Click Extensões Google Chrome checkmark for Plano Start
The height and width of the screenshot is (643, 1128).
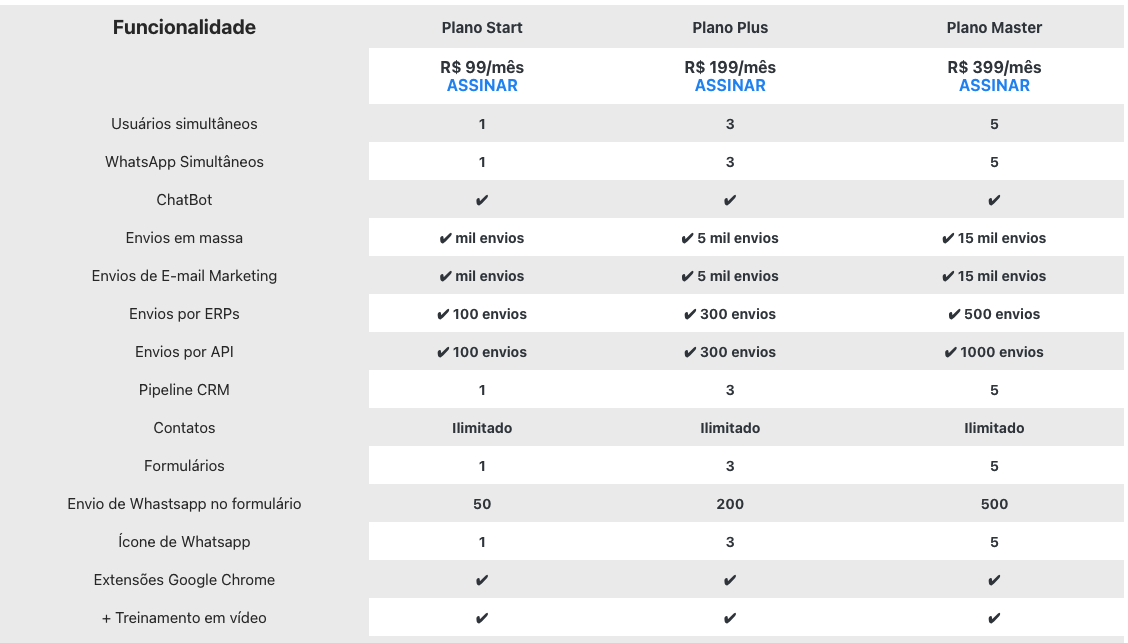(482, 580)
